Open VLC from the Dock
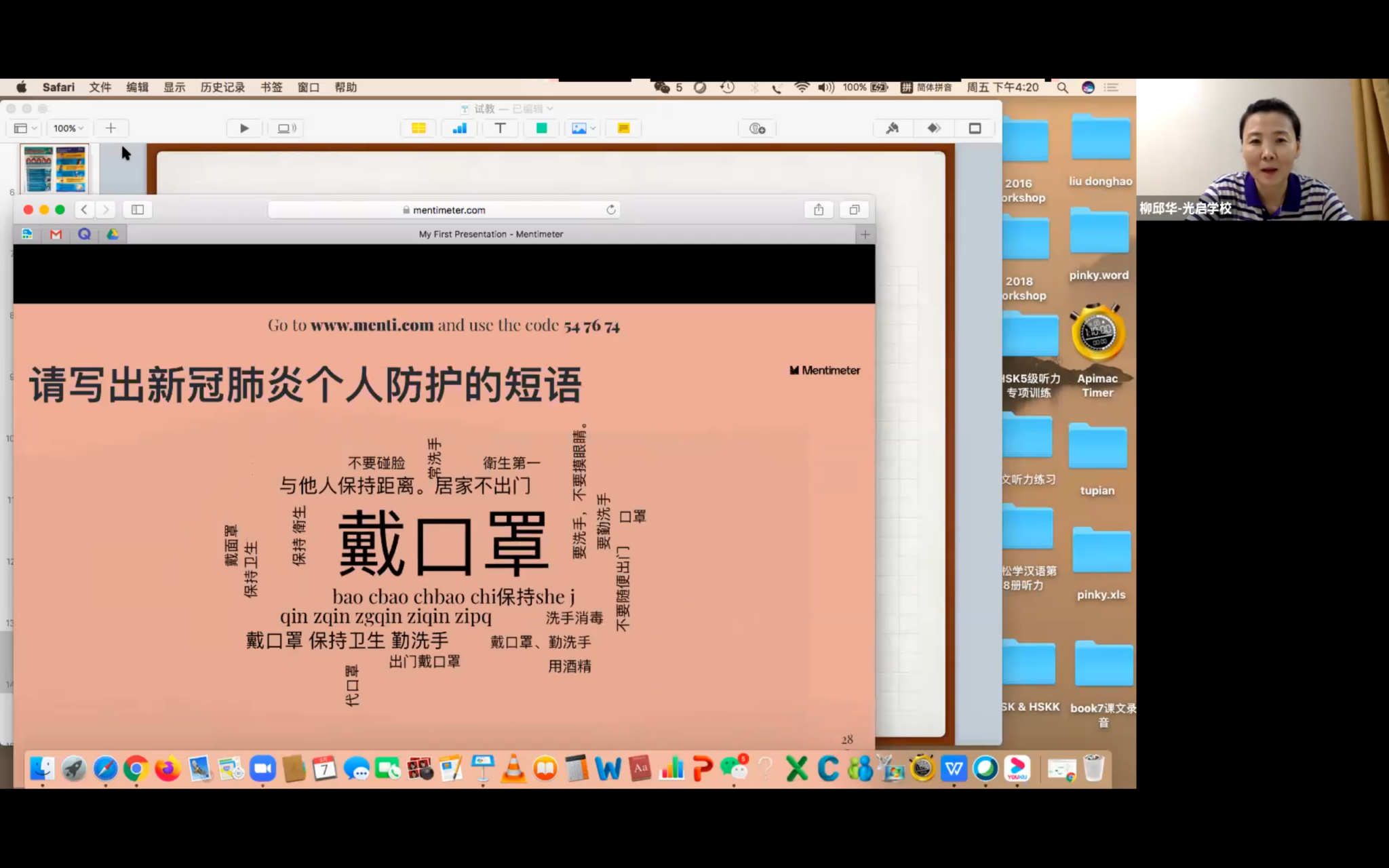The height and width of the screenshot is (868, 1389). (x=513, y=768)
